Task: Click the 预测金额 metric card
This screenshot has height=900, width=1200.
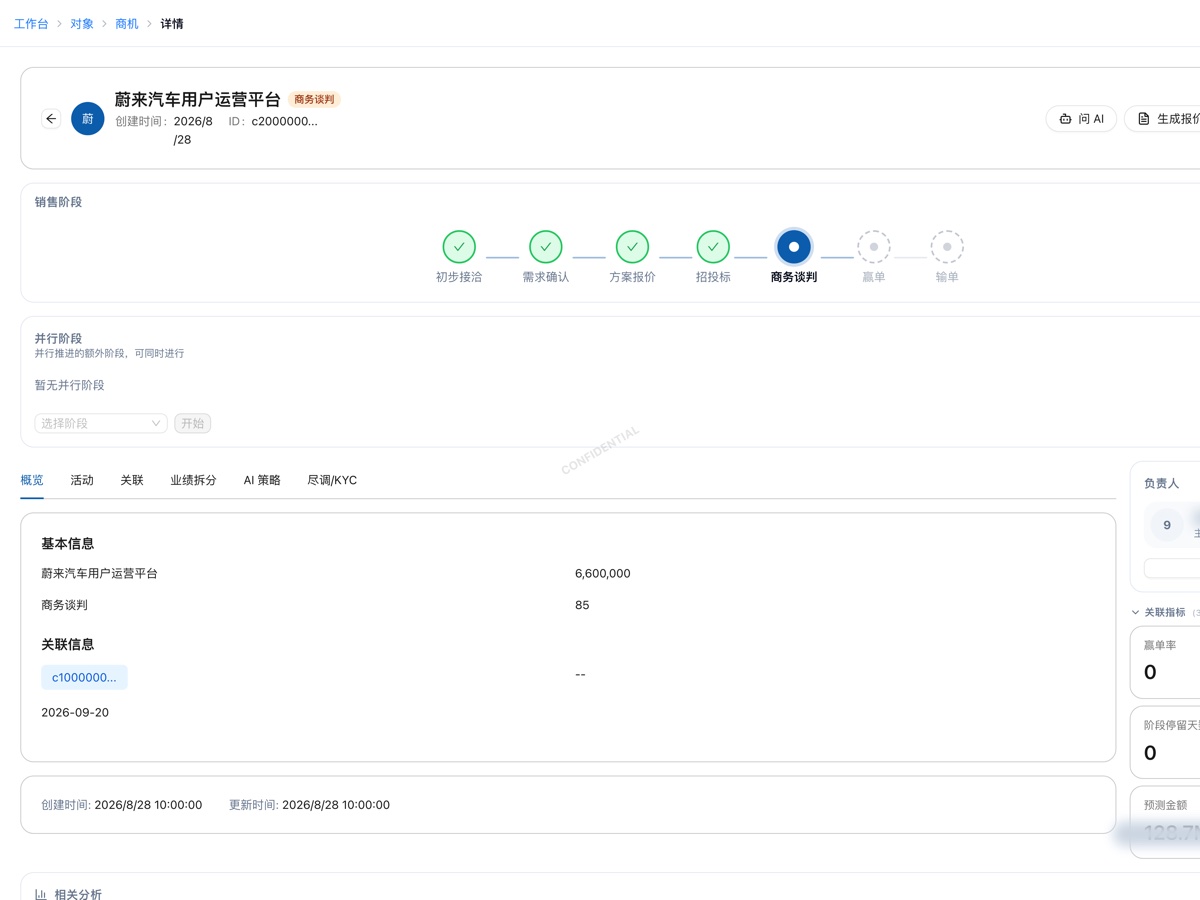Action: 1165,822
